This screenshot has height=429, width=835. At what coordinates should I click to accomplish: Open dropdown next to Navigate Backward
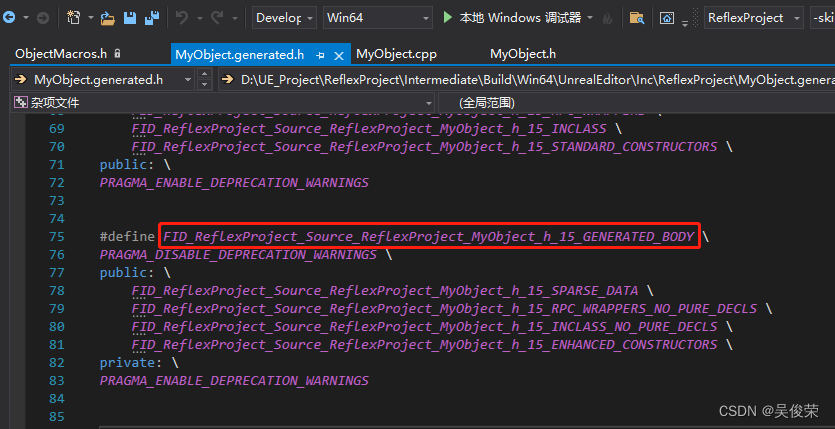point(26,18)
